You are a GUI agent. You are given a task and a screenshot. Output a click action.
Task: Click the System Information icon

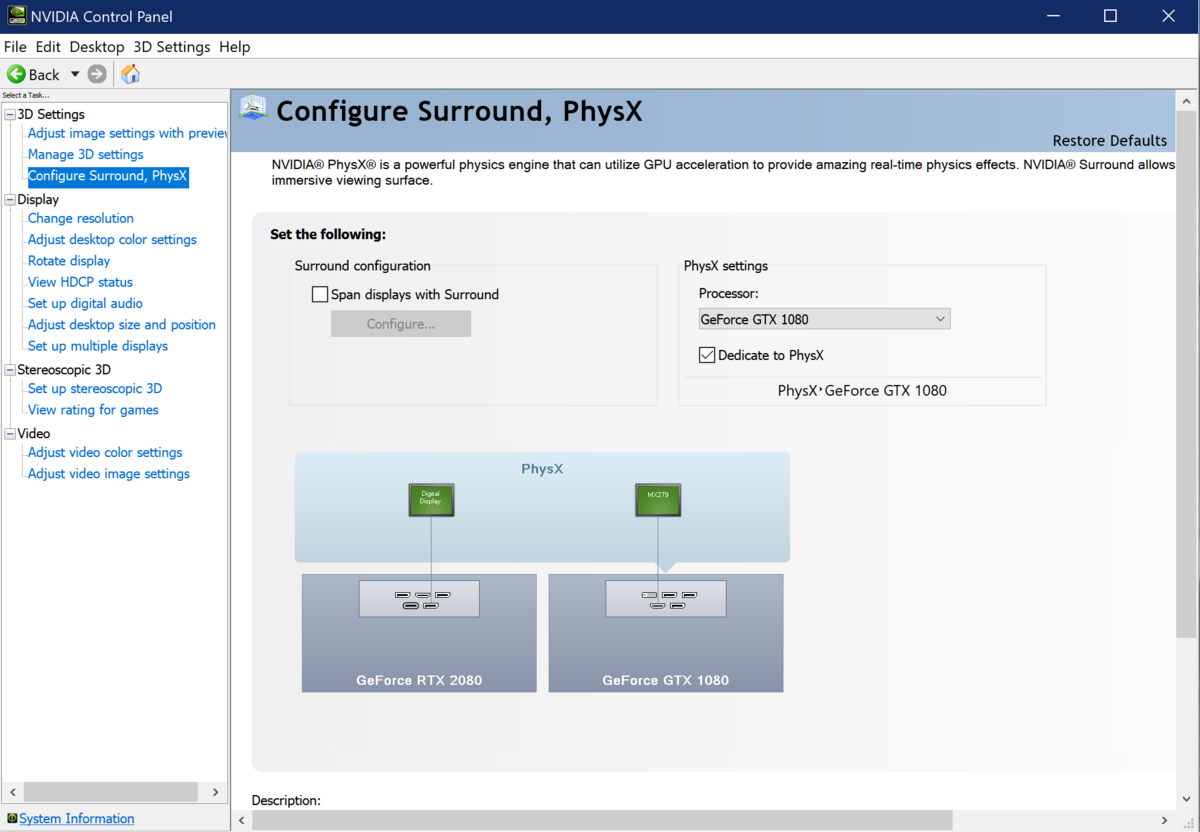click(x=12, y=818)
